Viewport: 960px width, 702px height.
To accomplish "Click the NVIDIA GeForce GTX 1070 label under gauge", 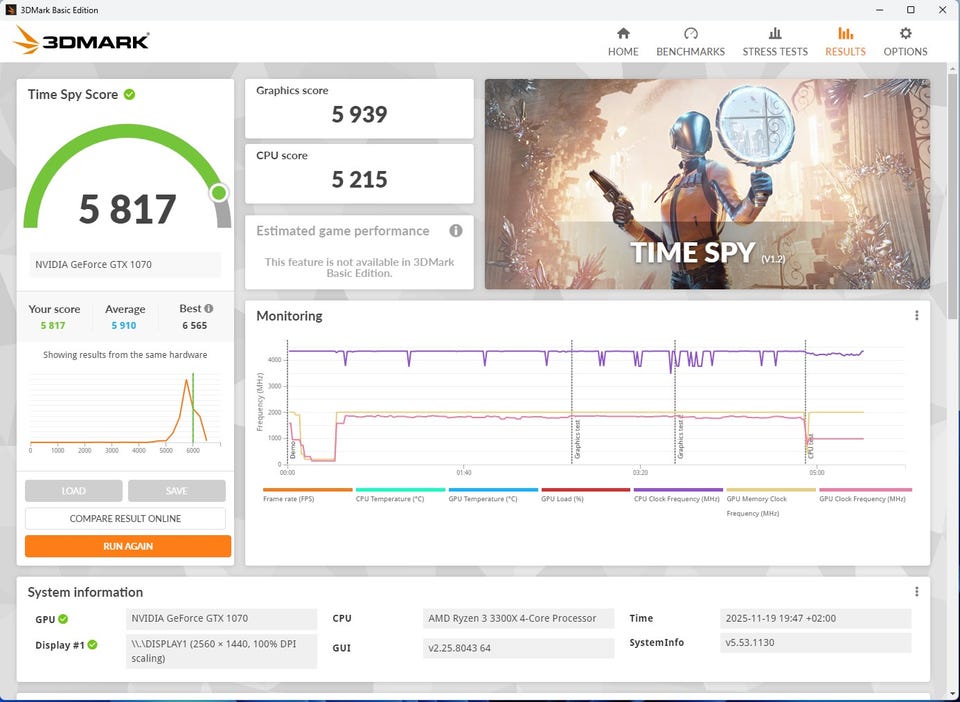I will pyautogui.click(x=125, y=264).
